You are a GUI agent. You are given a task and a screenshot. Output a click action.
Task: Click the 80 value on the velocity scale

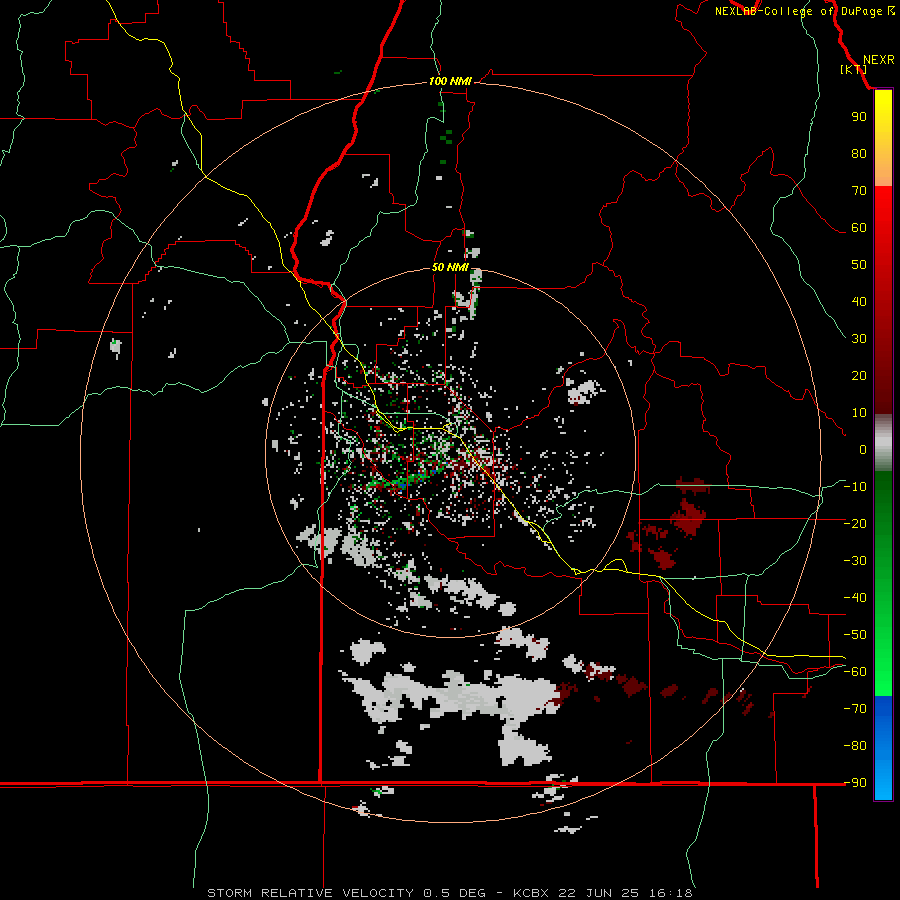click(x=859, y=153)
